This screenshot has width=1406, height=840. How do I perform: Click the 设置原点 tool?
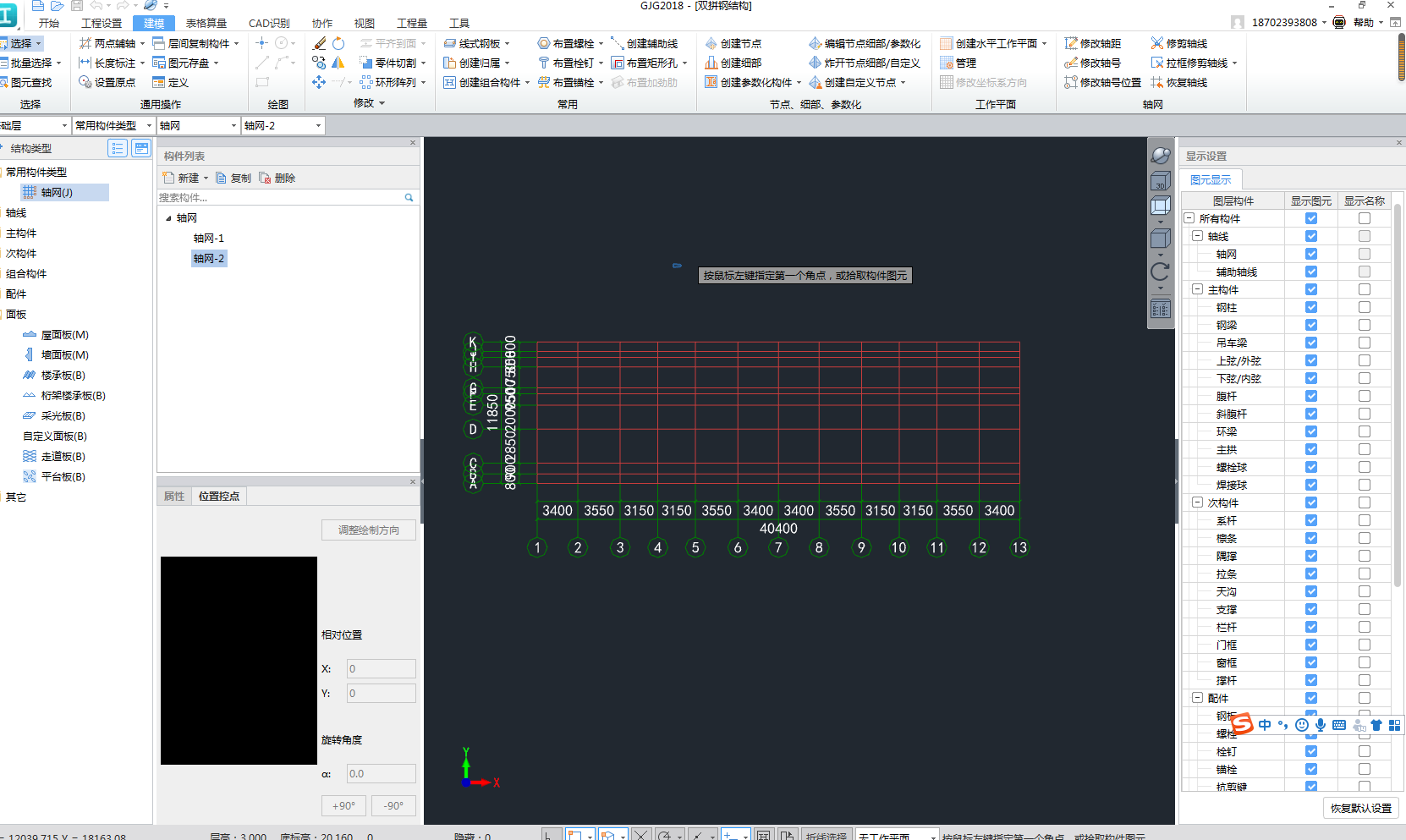pos(107,82)
